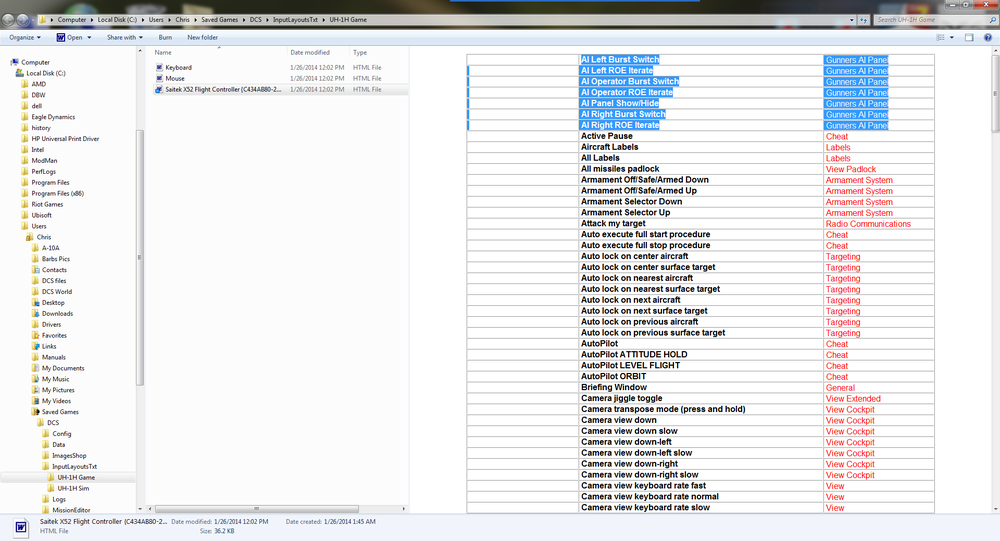The height and width of the screenshot is (541, 1000).
Task: Click the Saved Games breadcrumb segment
Action: [219, 20]
